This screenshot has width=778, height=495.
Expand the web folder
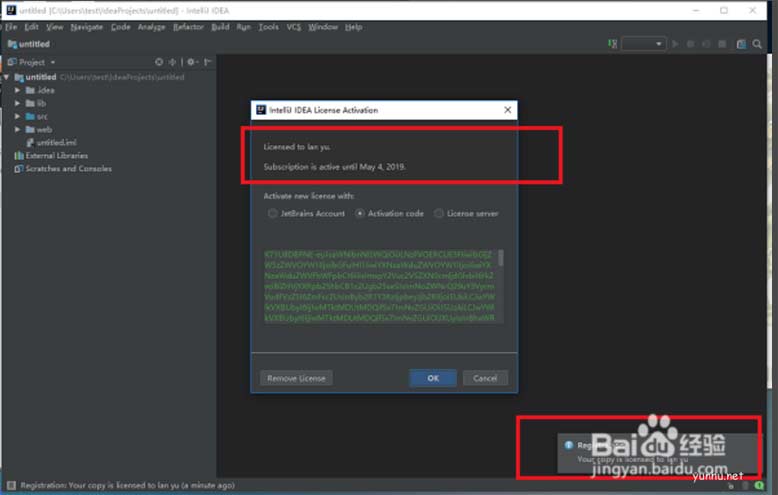coord(17,129)
